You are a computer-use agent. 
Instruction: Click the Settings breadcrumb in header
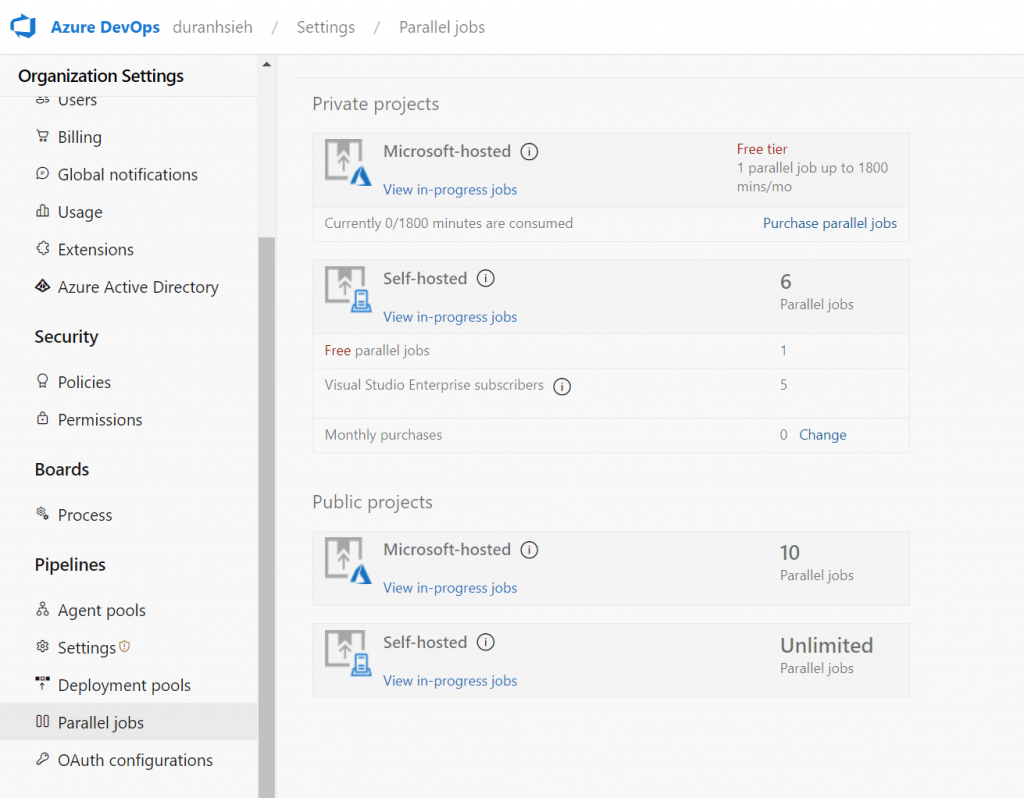click(x=326, y=27)
